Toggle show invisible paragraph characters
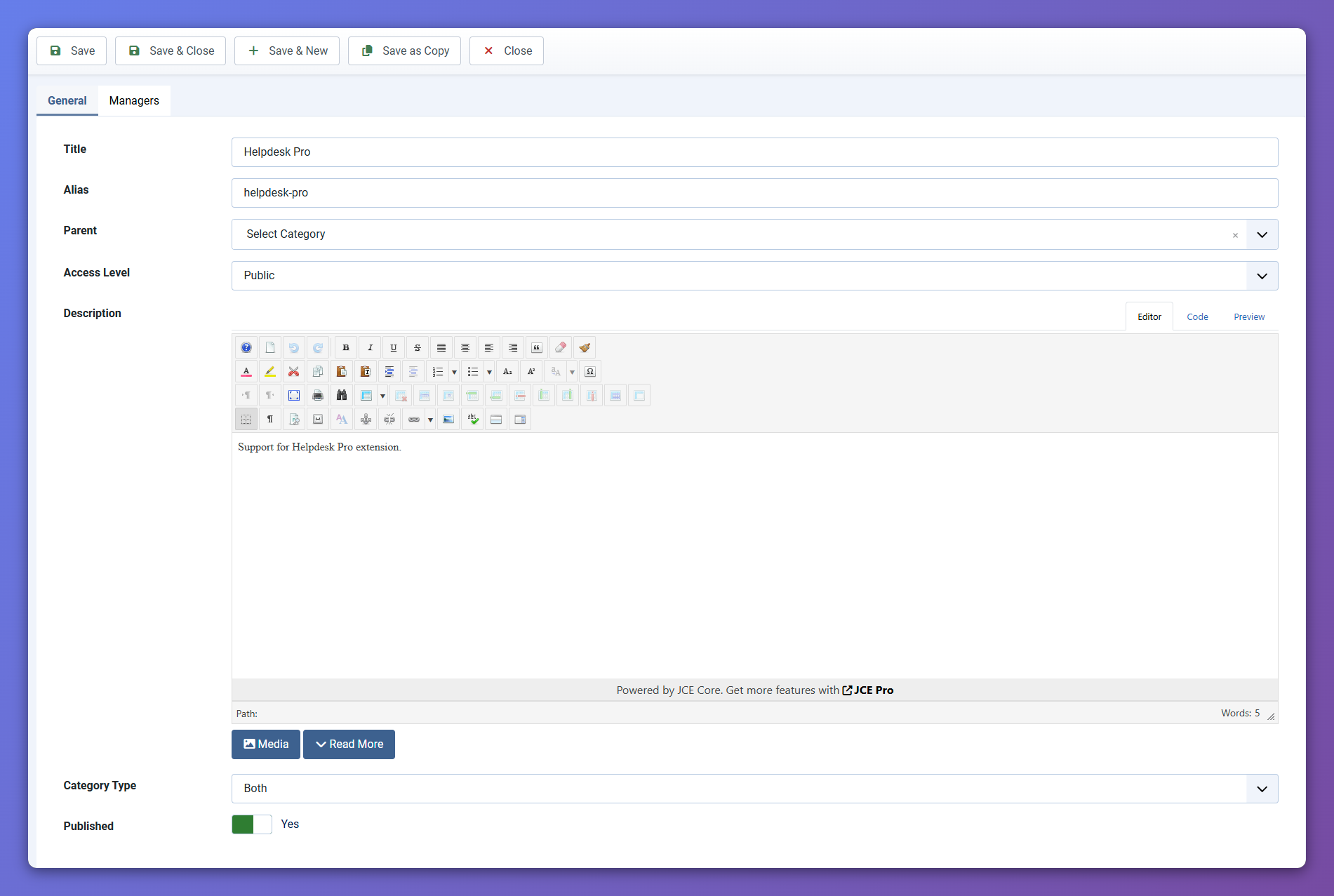This screenshot has height=896, width=1334. (270, 420)
